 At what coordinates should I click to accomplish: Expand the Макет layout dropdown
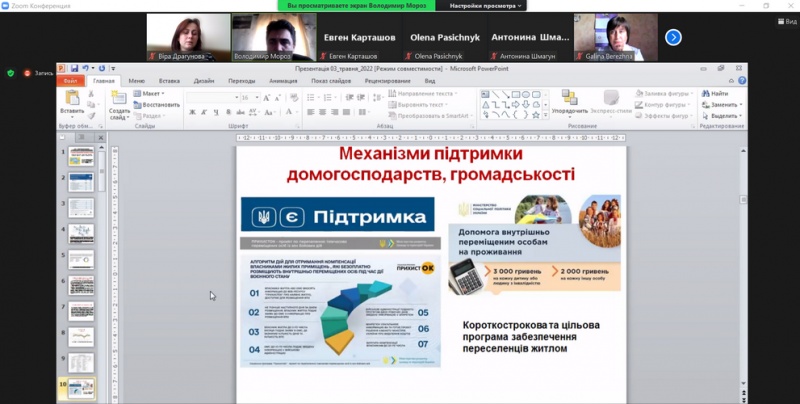pos(151,93)
